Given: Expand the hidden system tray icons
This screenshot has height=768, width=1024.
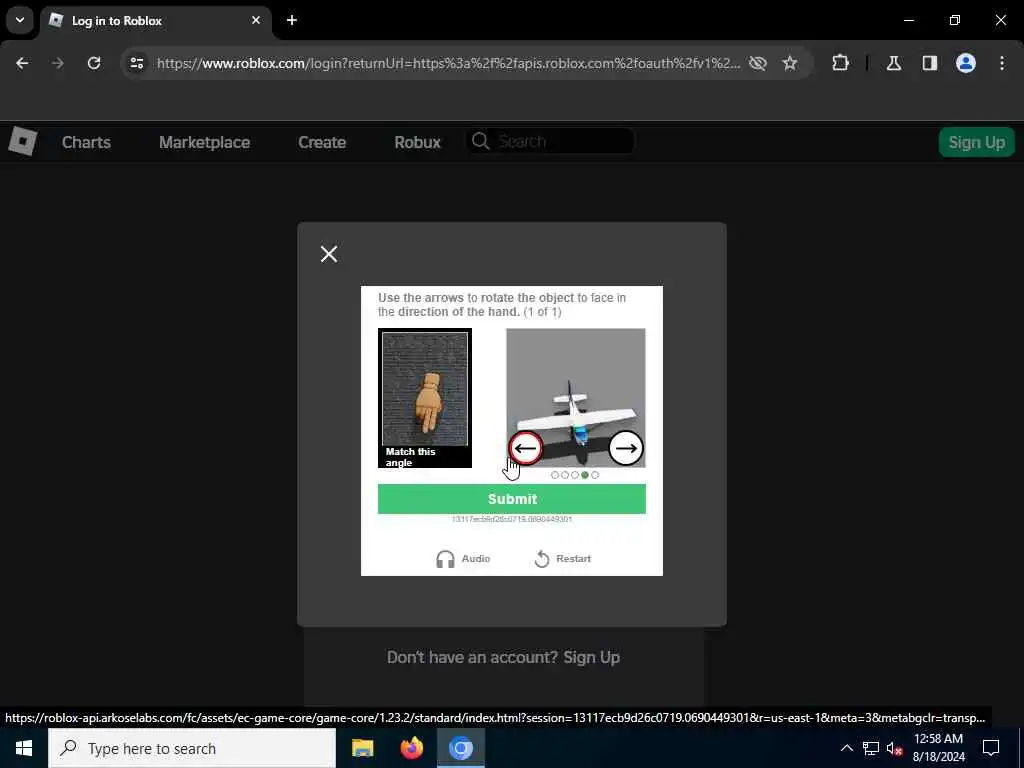Looking at the screenshot, I should click(x=846, y=748).
